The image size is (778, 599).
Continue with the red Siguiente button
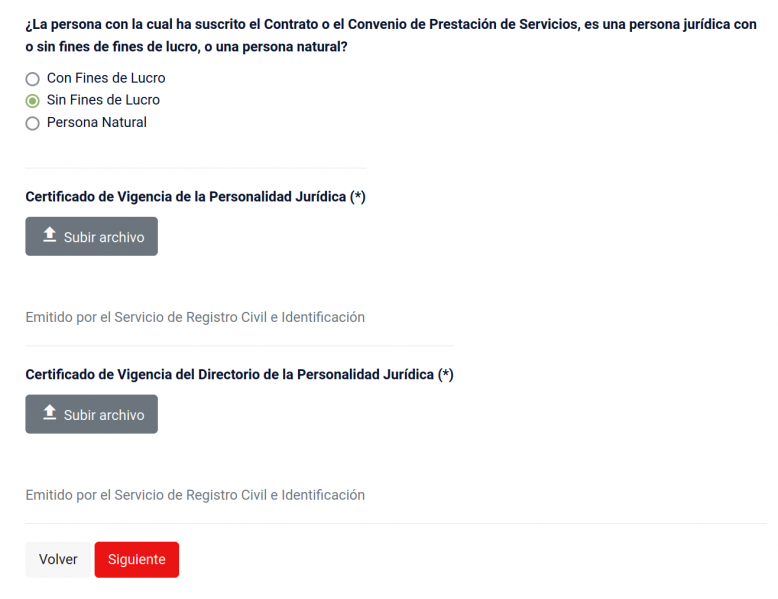(x=136, y=560)
